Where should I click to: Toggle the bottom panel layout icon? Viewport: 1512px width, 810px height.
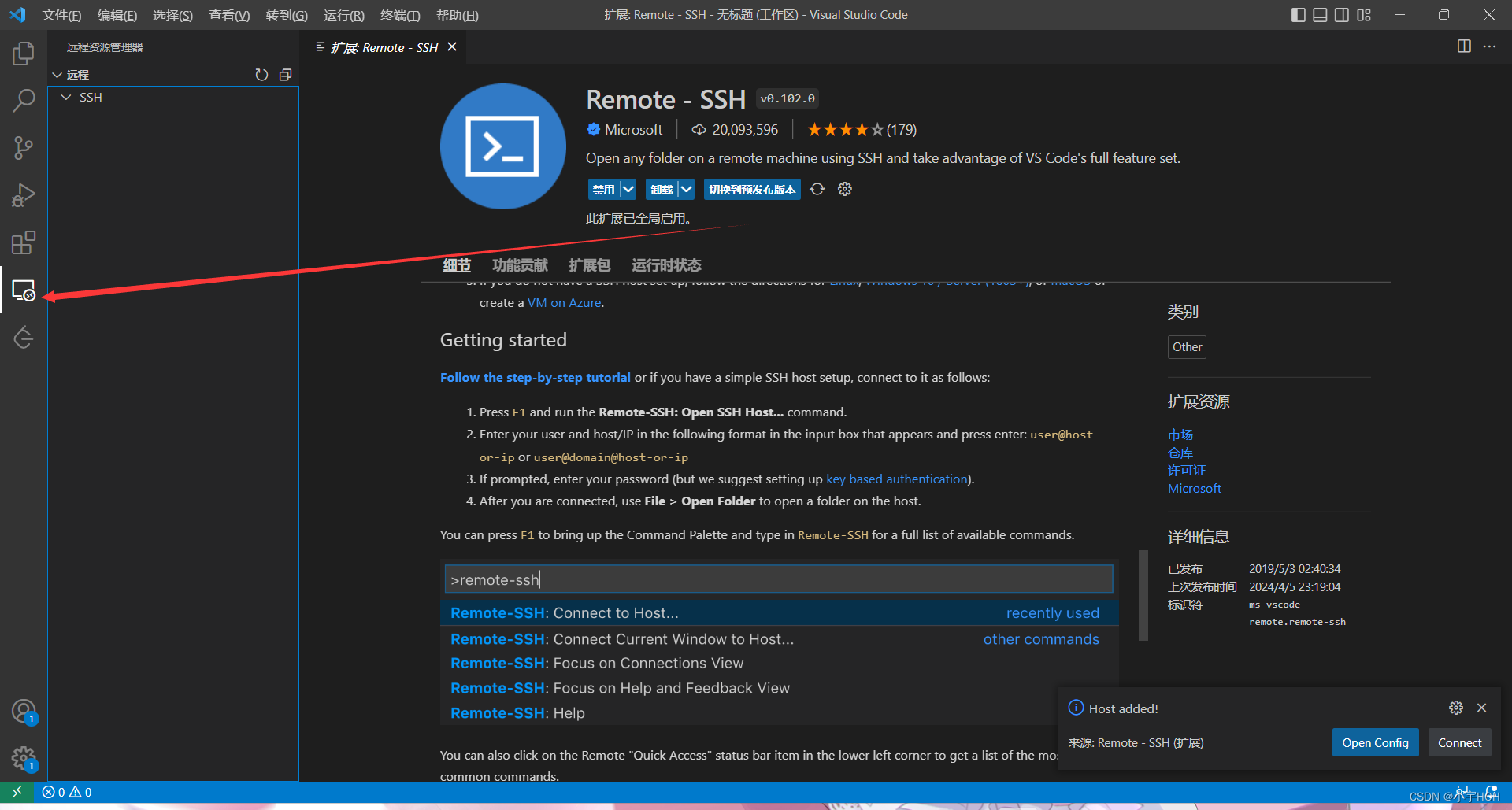coord(1321,15)
